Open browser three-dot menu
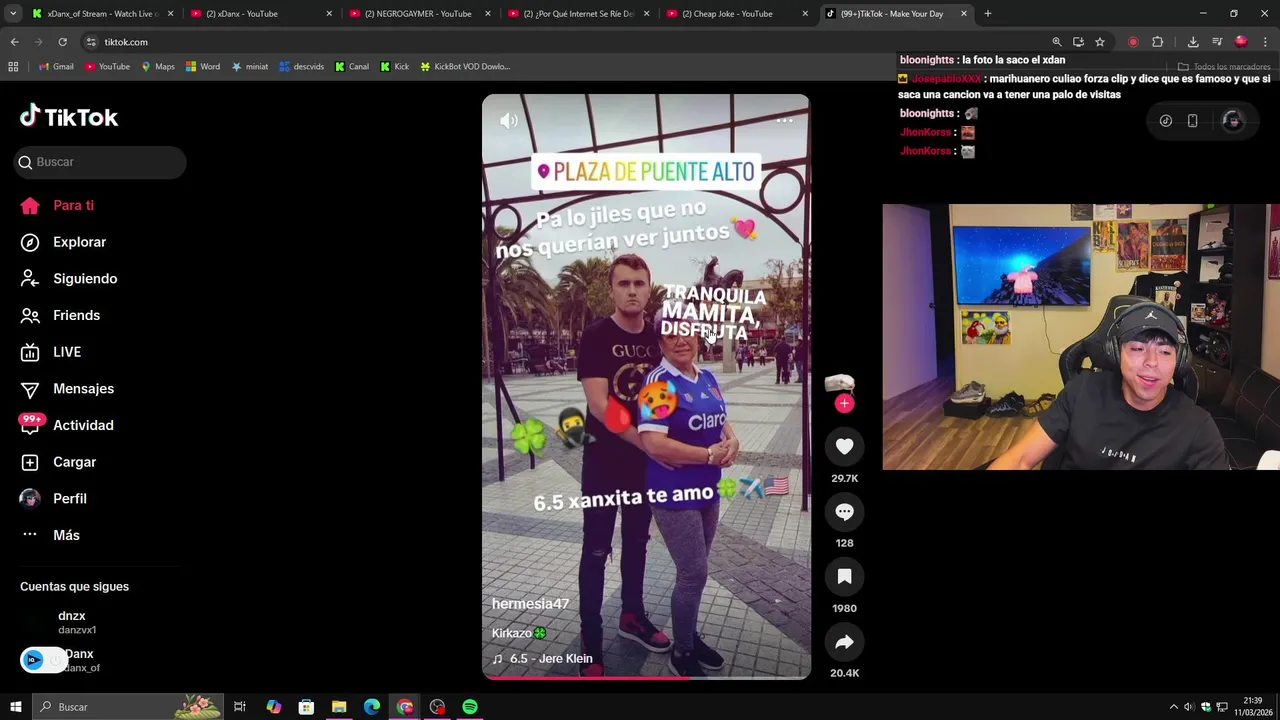Screen dimensions: 1280x720 [1265, 42]
